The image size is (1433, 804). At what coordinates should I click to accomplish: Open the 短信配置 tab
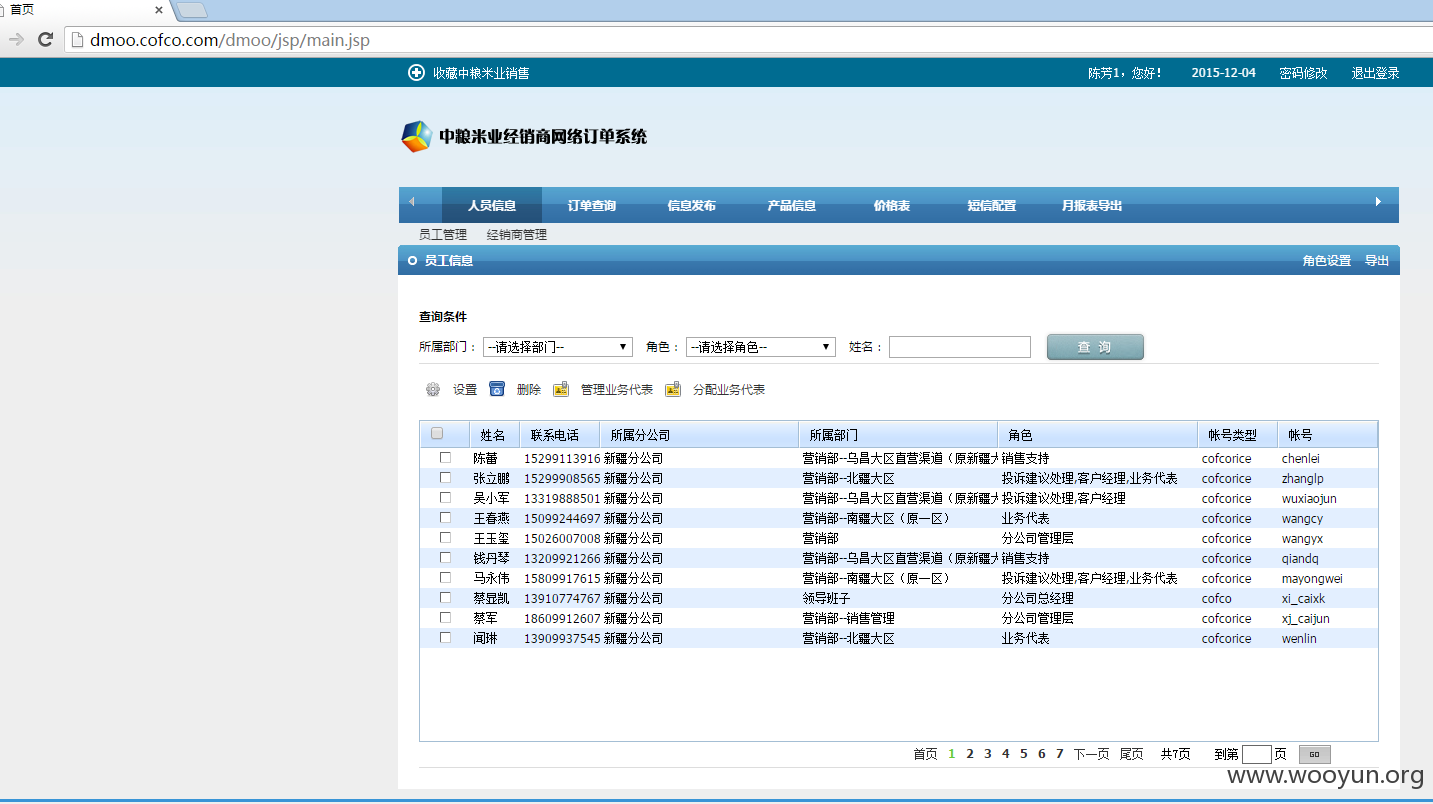pyautogui.click(x=992, y=206)
